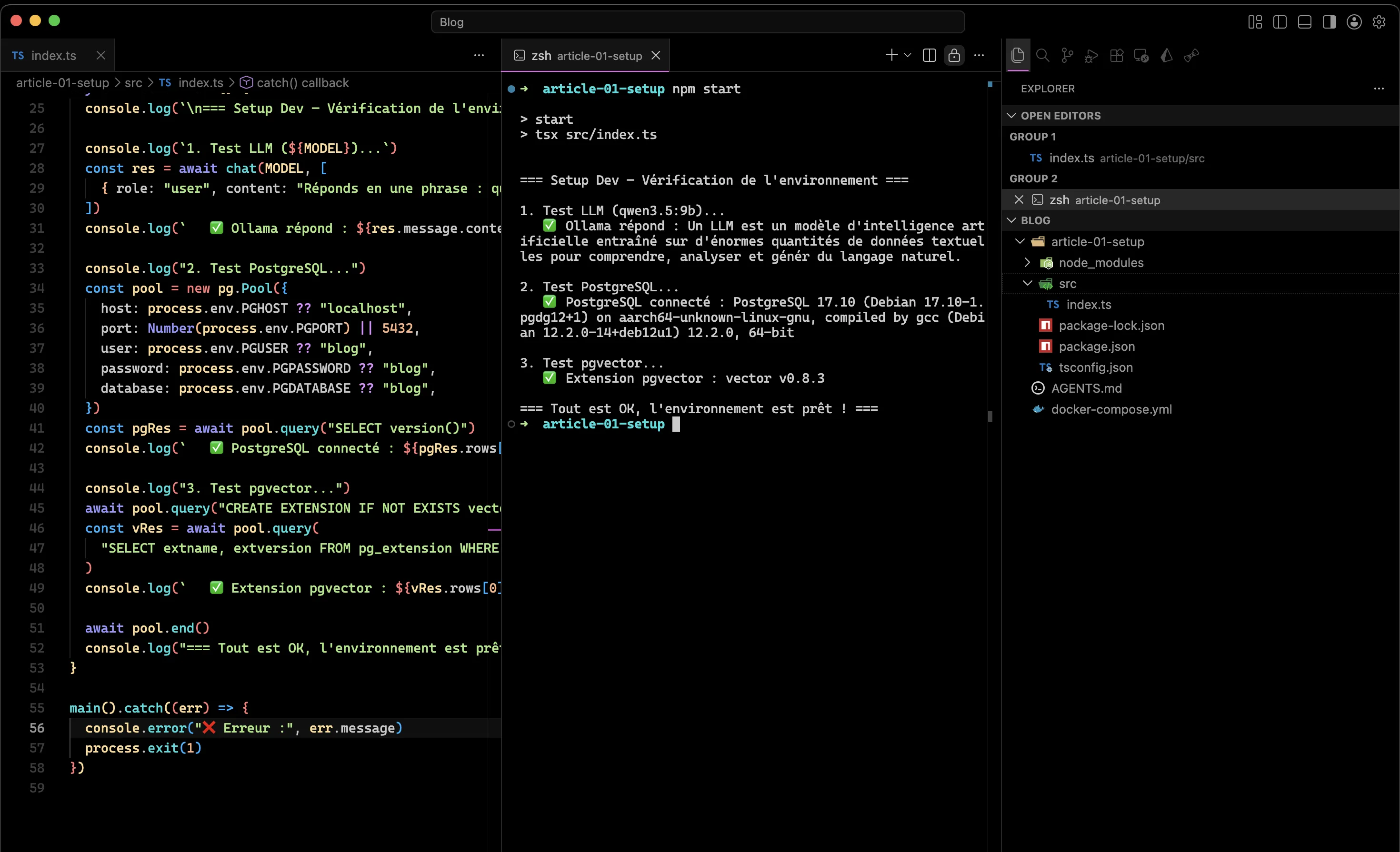This screenshot has height=852, width=1400.
Task: Open the Manage gear icon
Action: (x=1379, y=21)
